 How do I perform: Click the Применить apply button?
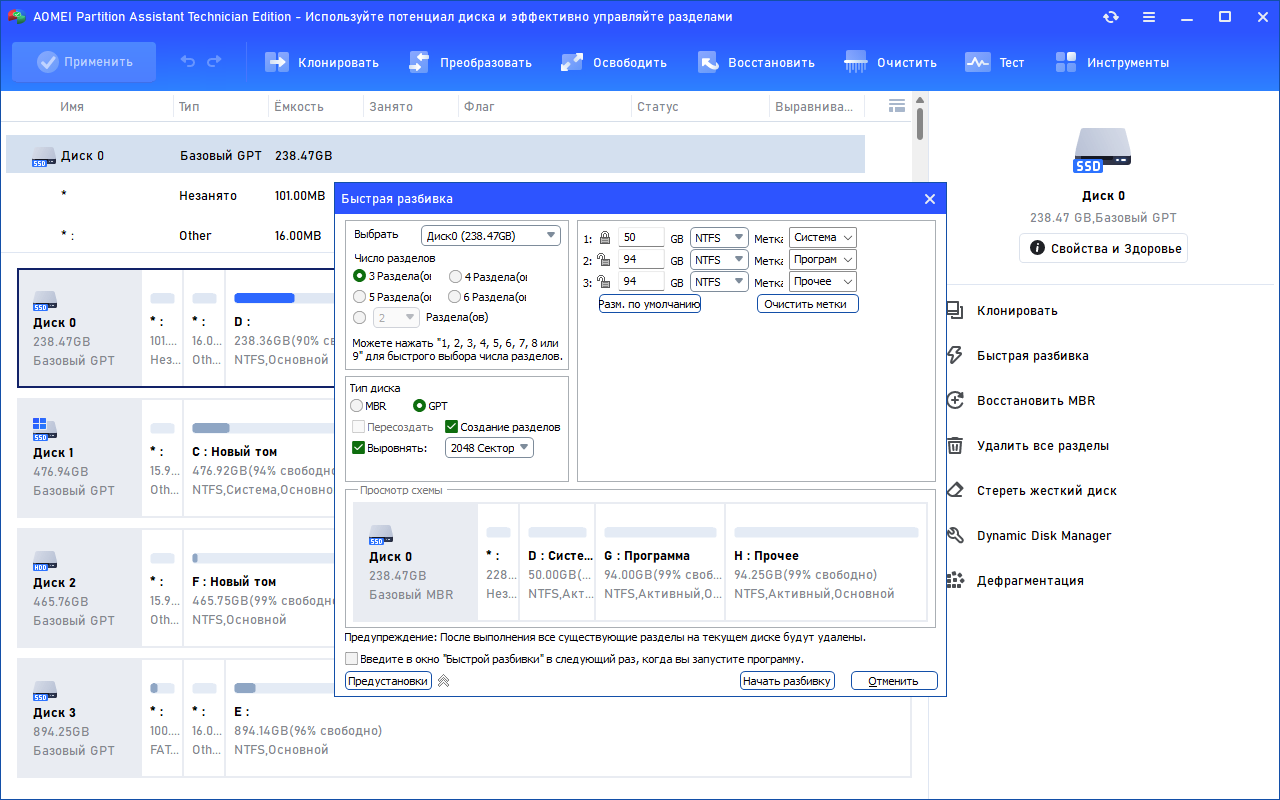[84, 62]
